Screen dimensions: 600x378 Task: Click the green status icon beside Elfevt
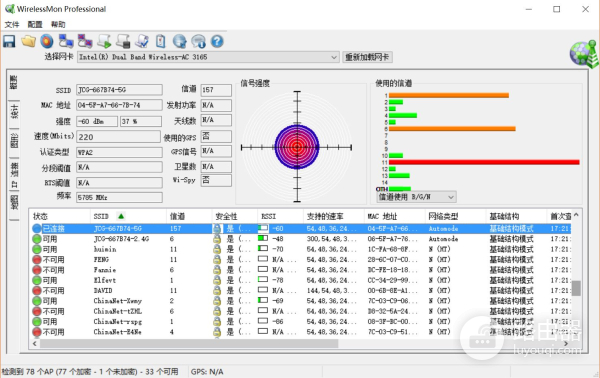pos(37,280)
